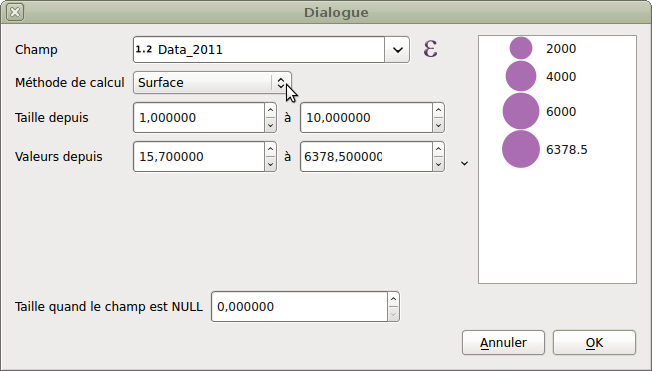Click the Annuler button
Viewport: 652px width, 371px height.
click(503, 343)
